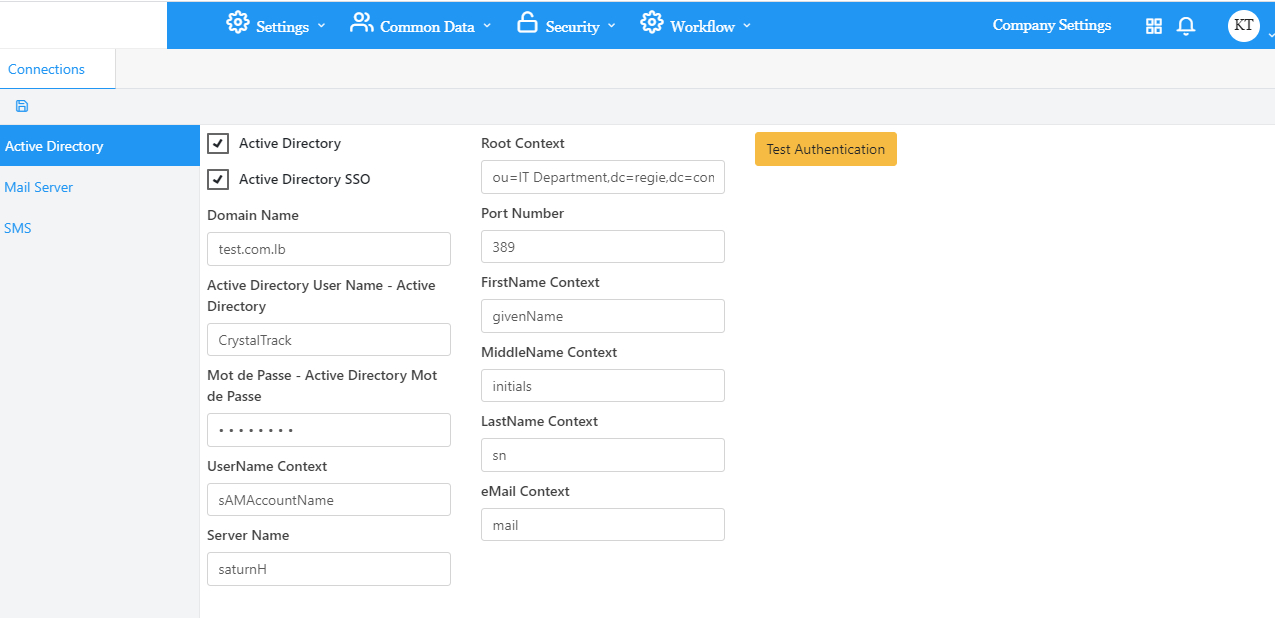Open the Company Settings link

pyautogui.click(x=1051, y=26)
